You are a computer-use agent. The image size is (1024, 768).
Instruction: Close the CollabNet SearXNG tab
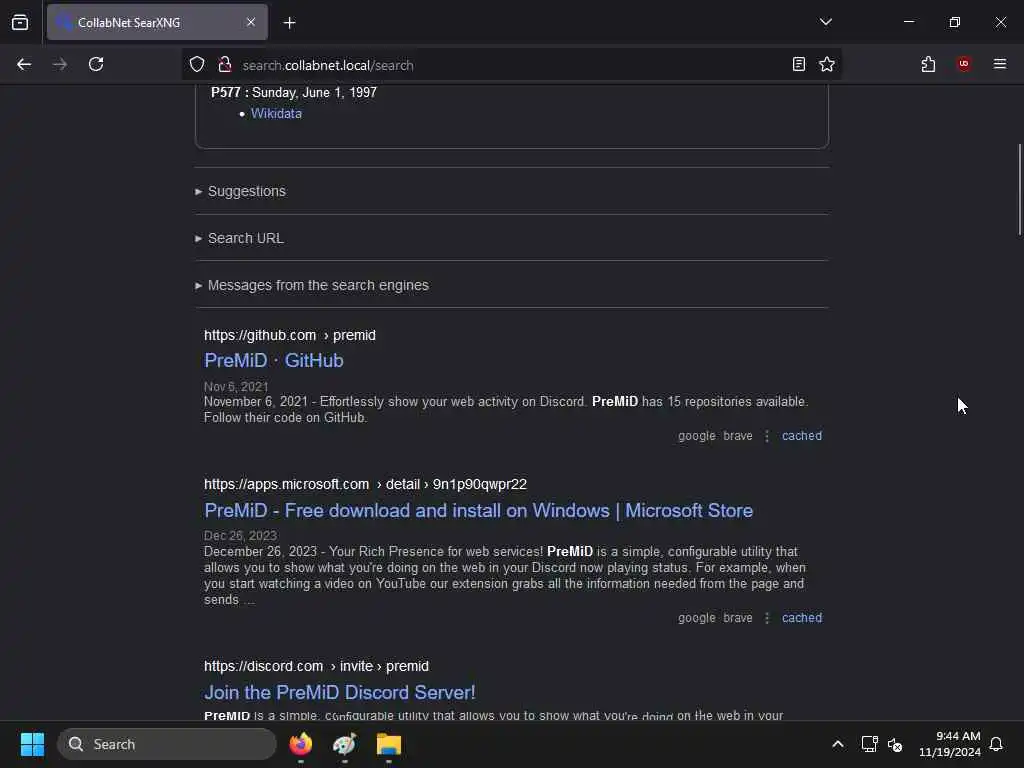251,22
